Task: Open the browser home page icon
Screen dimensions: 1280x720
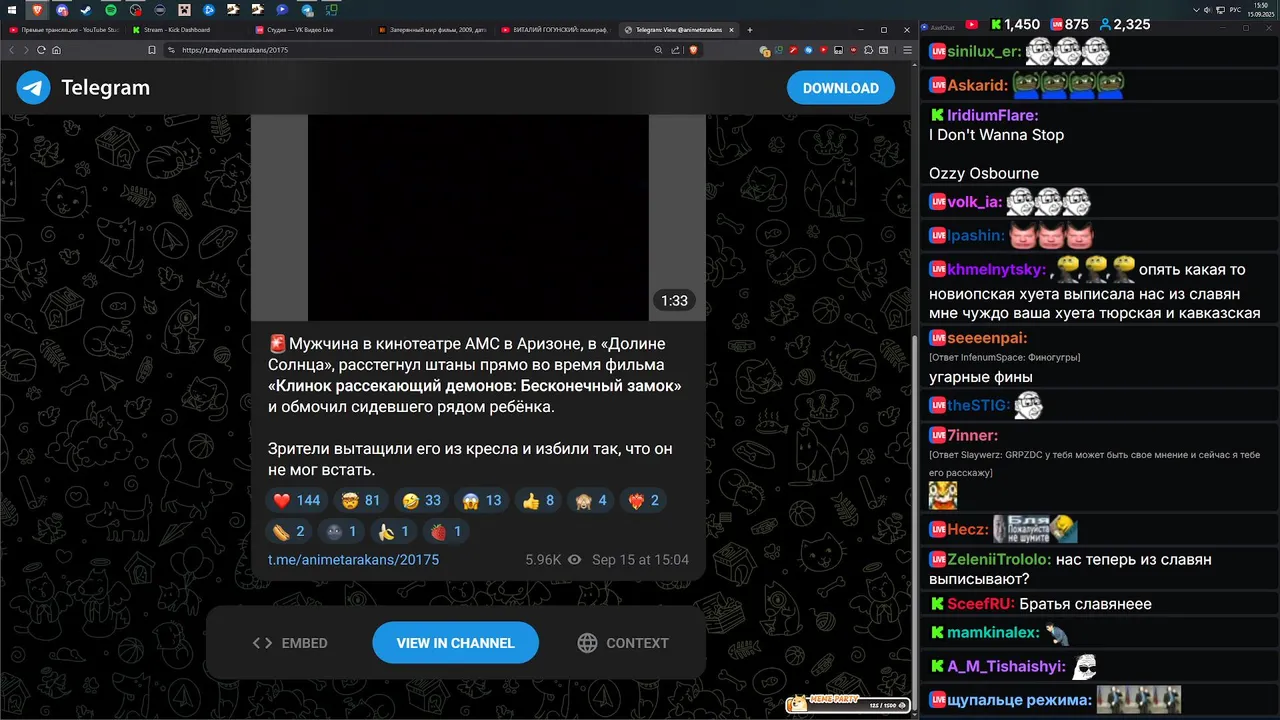Action: pos(57,50)
